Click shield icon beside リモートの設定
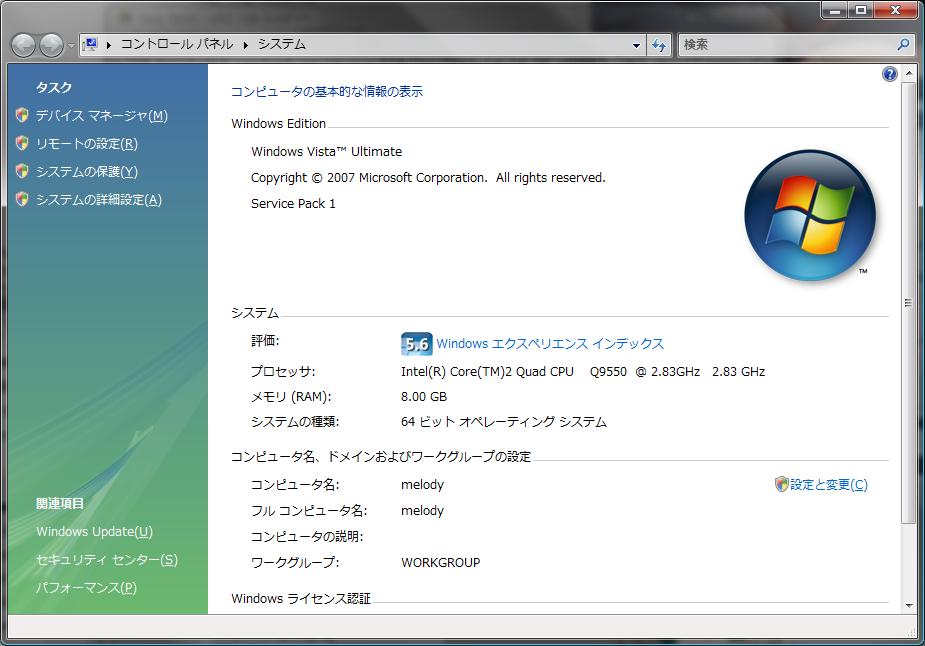This screenshot has width=925, height=646. [x=22, y=143]
